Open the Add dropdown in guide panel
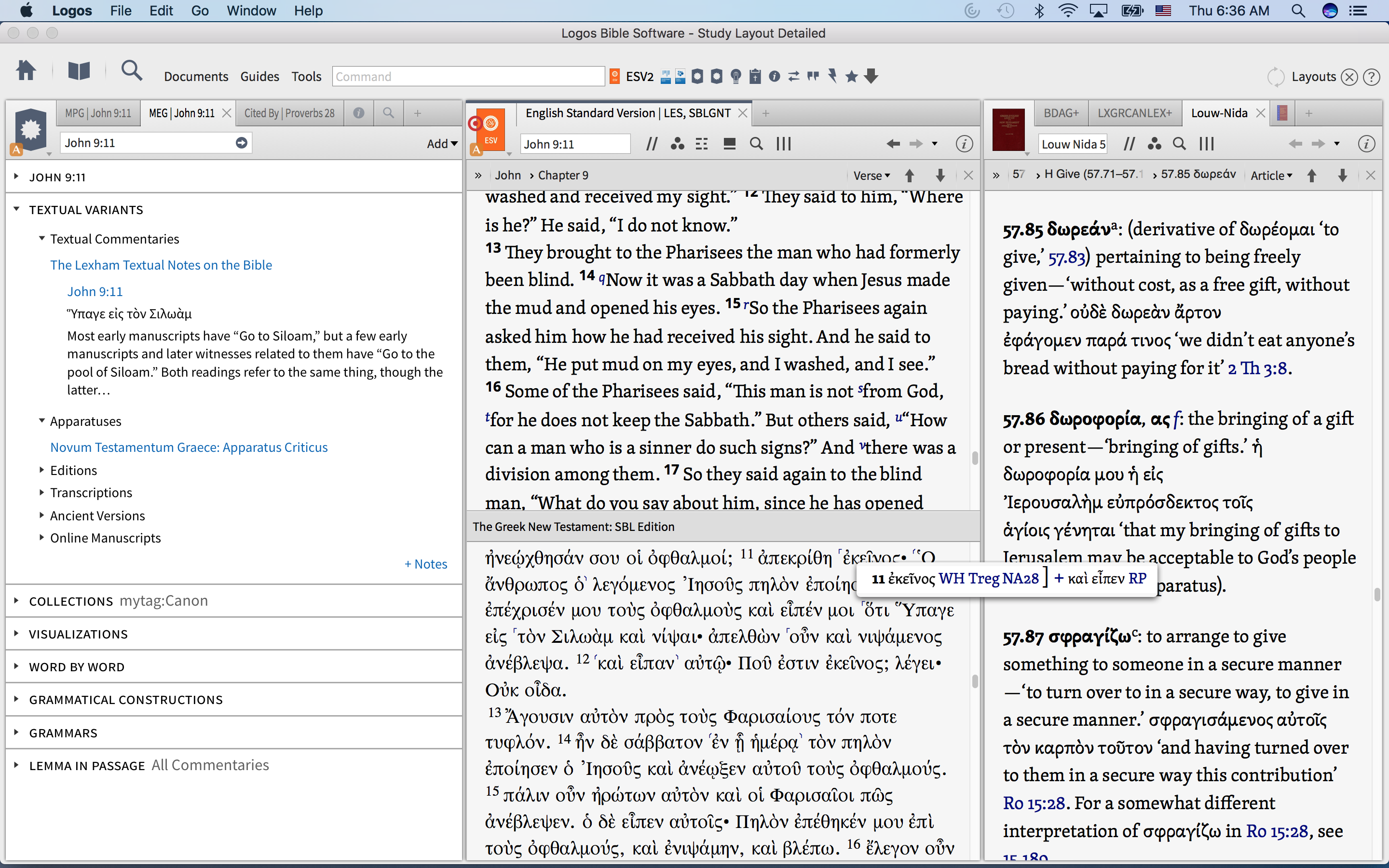Viewport: 1389px width, 868px height. (442, 144)
